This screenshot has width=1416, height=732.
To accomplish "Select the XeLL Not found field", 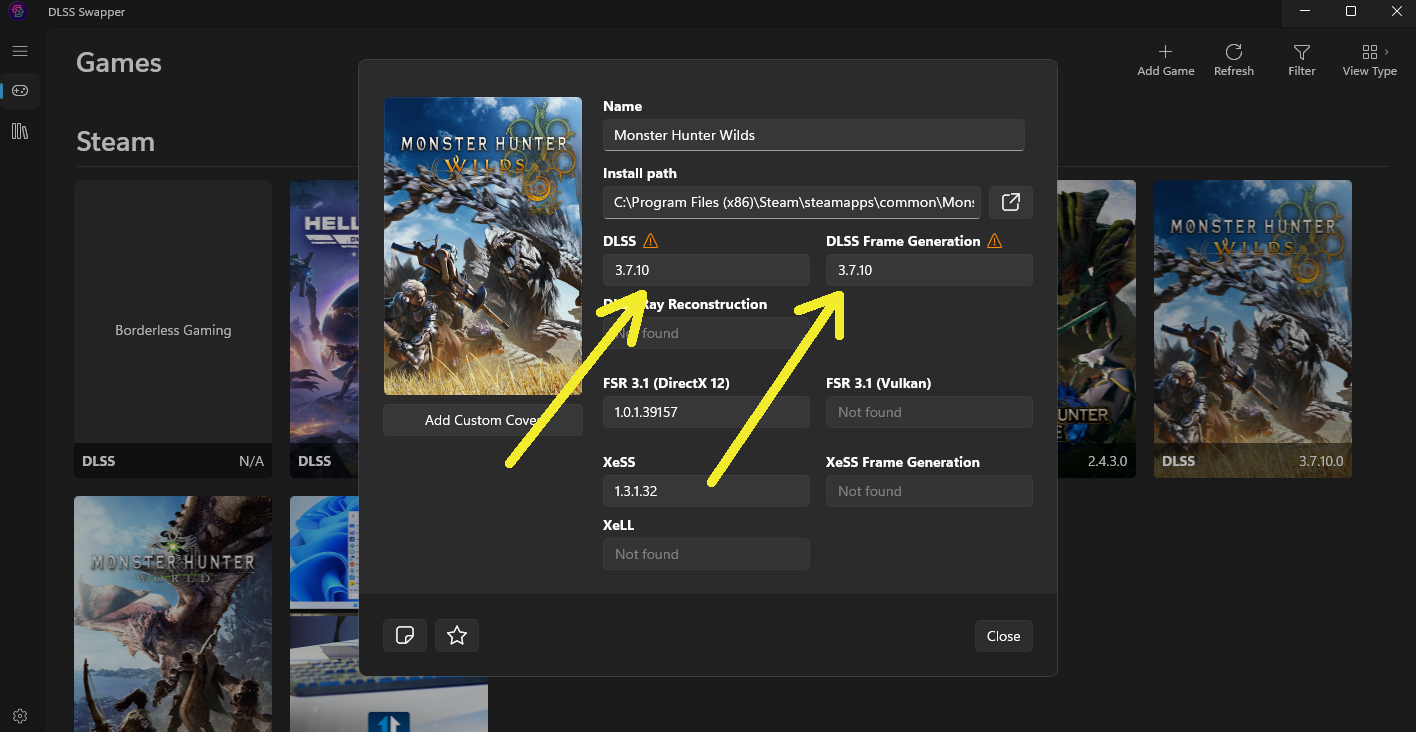I will (x=706, y=554).
